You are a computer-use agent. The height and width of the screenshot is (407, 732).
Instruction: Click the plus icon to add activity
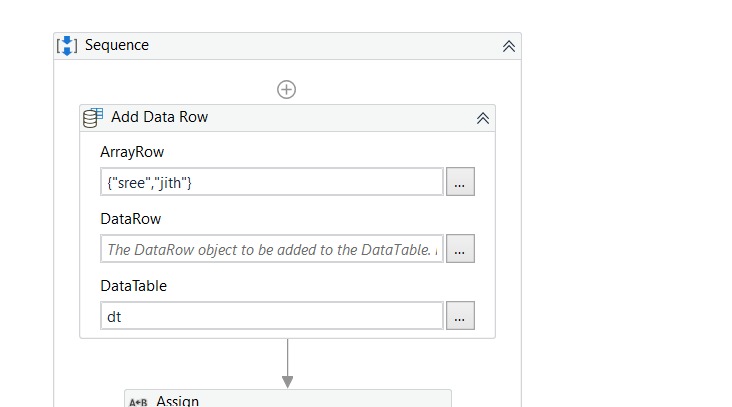(x=287, y=89)
